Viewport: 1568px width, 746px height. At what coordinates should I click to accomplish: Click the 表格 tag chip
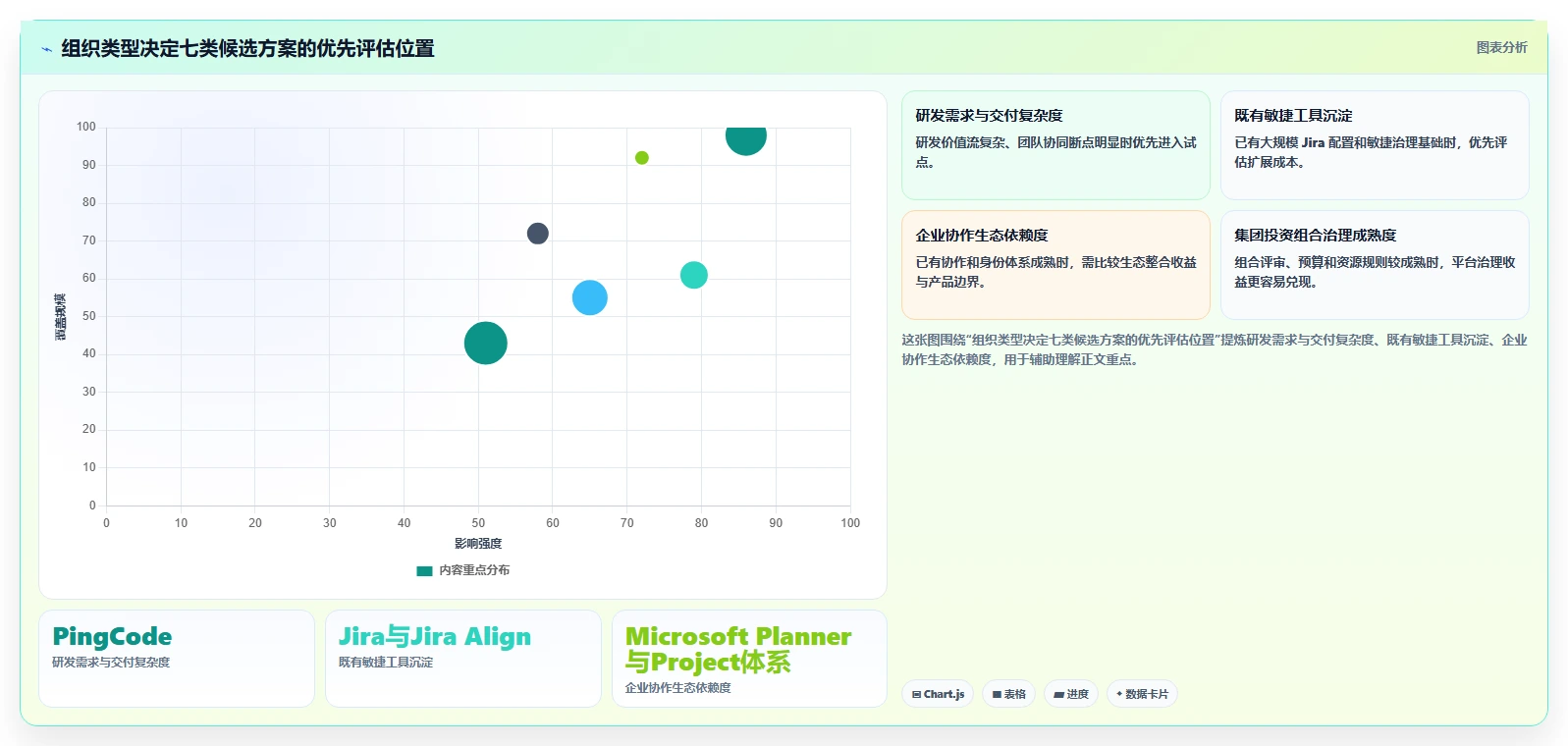point(1008,694)
